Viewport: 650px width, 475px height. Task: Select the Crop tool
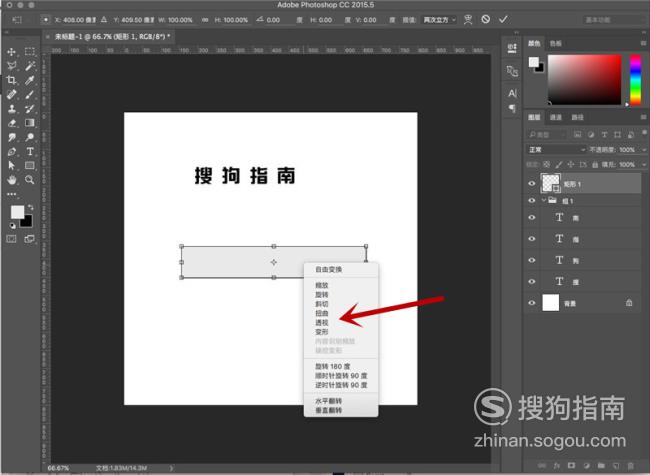tap(12, 80)
